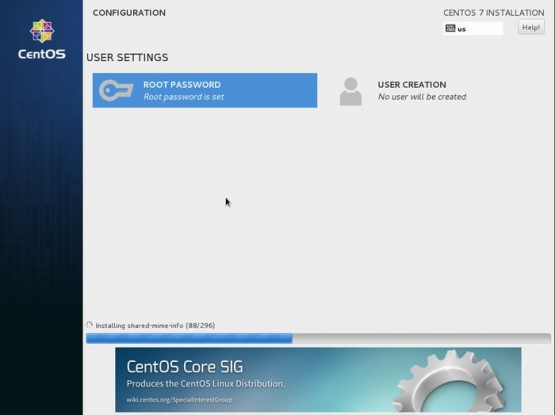Click the CentOS logo in sidebar

pos(42,31)
